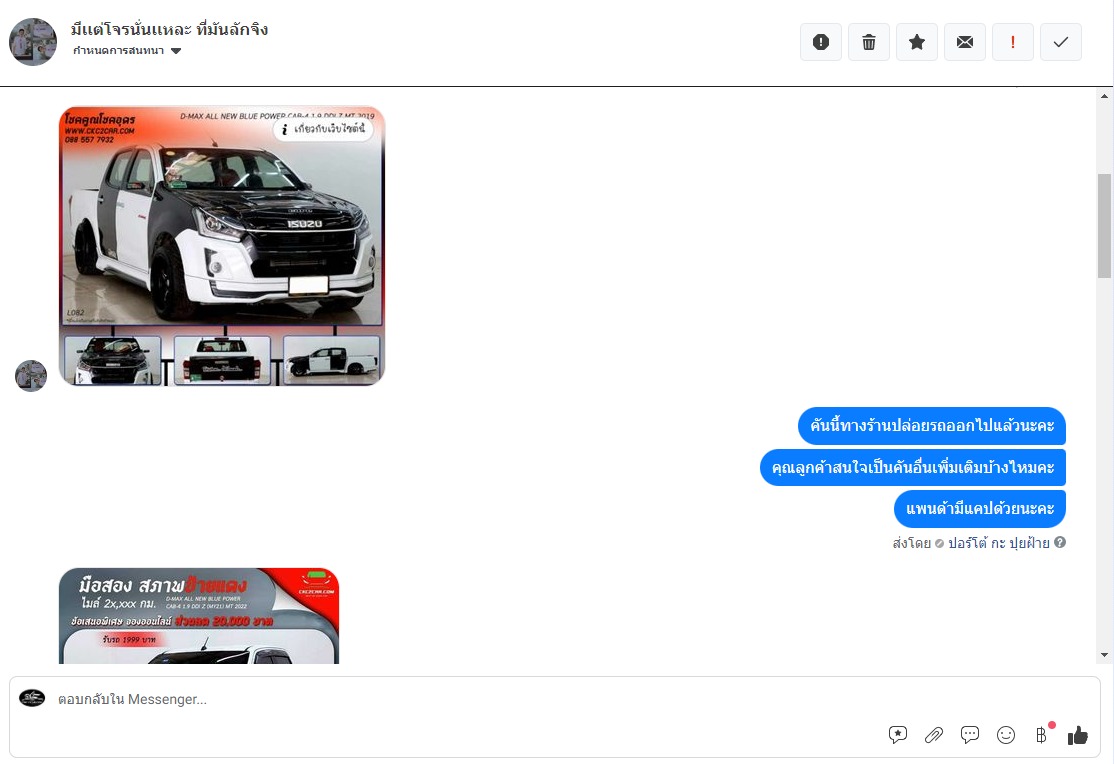Viewport: 1114px width, 764px height.
Task: Open the Isuzu D-Max car image
Action: tap(222, 246)
